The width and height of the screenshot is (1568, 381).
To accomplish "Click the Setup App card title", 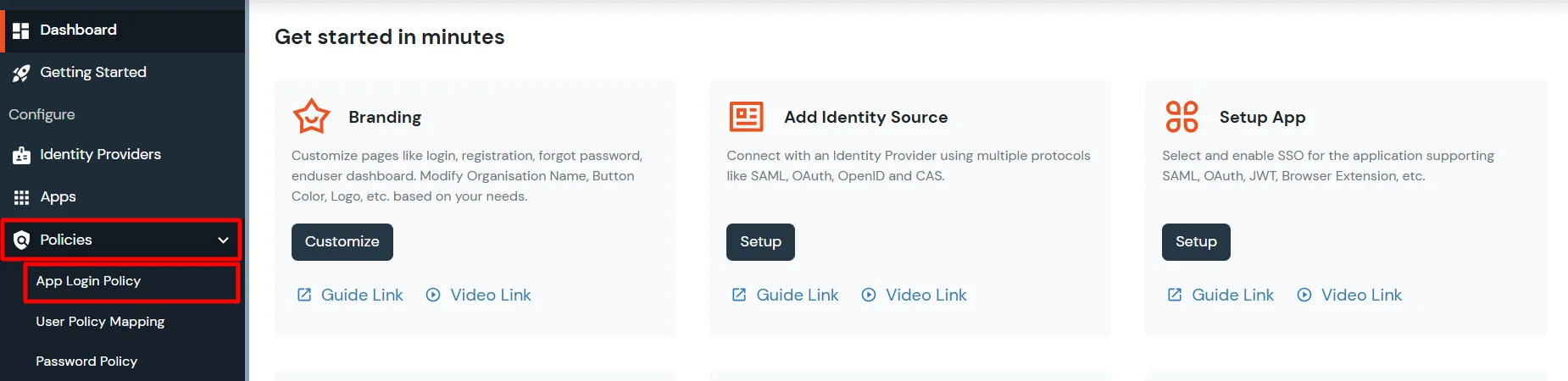I will 1262,117.
